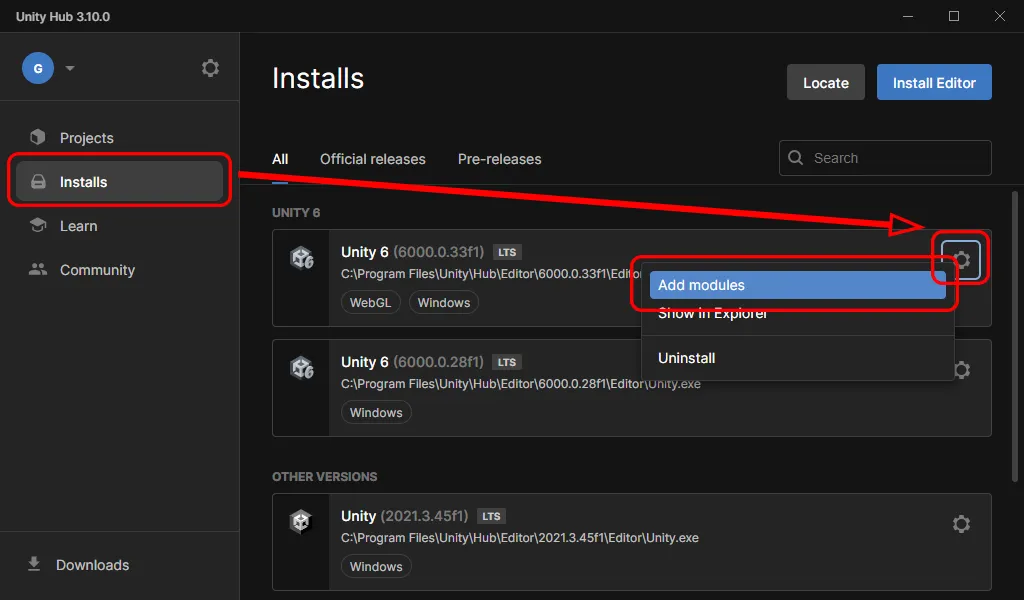Switch to Pre-releases tab
This screenshot has width=1024, height=600.
(x=499, y=159)
